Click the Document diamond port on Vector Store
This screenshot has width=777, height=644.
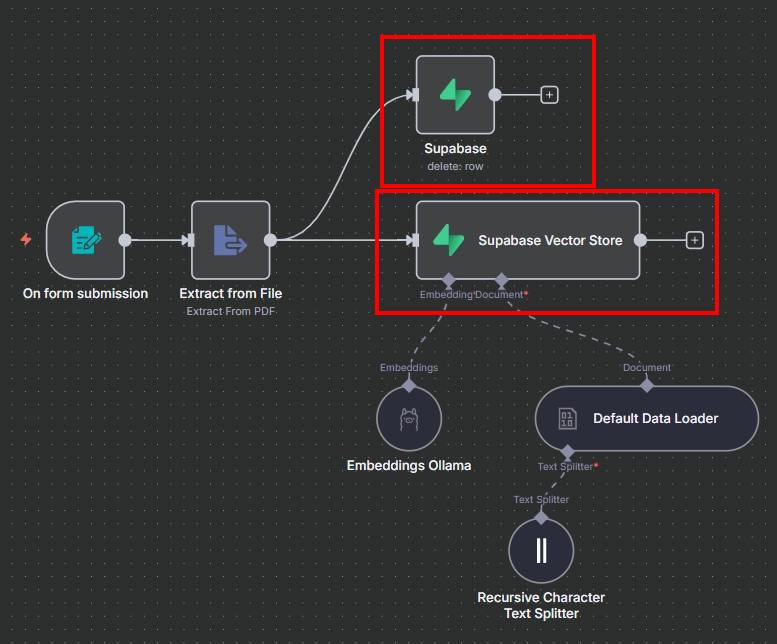pyautogui.click(x=502, y=279)
